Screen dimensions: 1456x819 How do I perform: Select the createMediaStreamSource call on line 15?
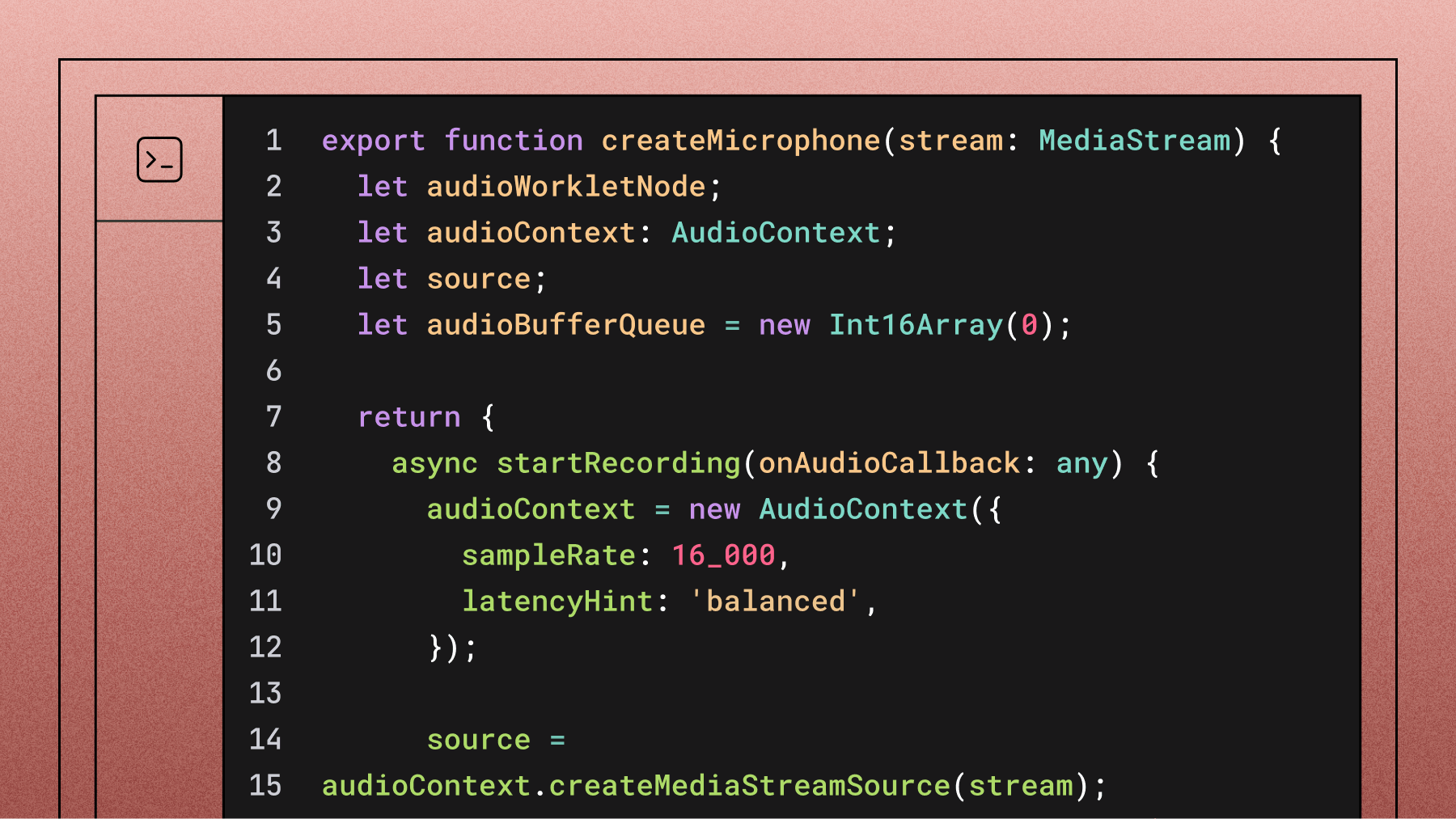click(x=752, y=785)
